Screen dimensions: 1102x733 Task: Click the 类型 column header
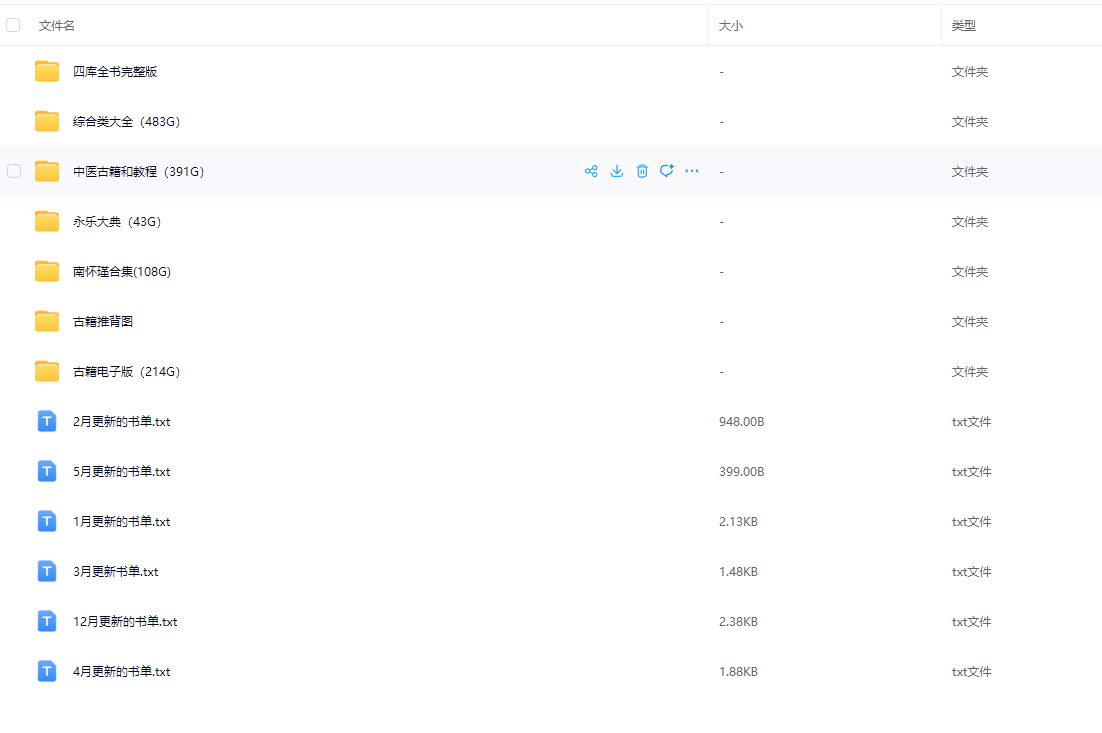point(963,26)
